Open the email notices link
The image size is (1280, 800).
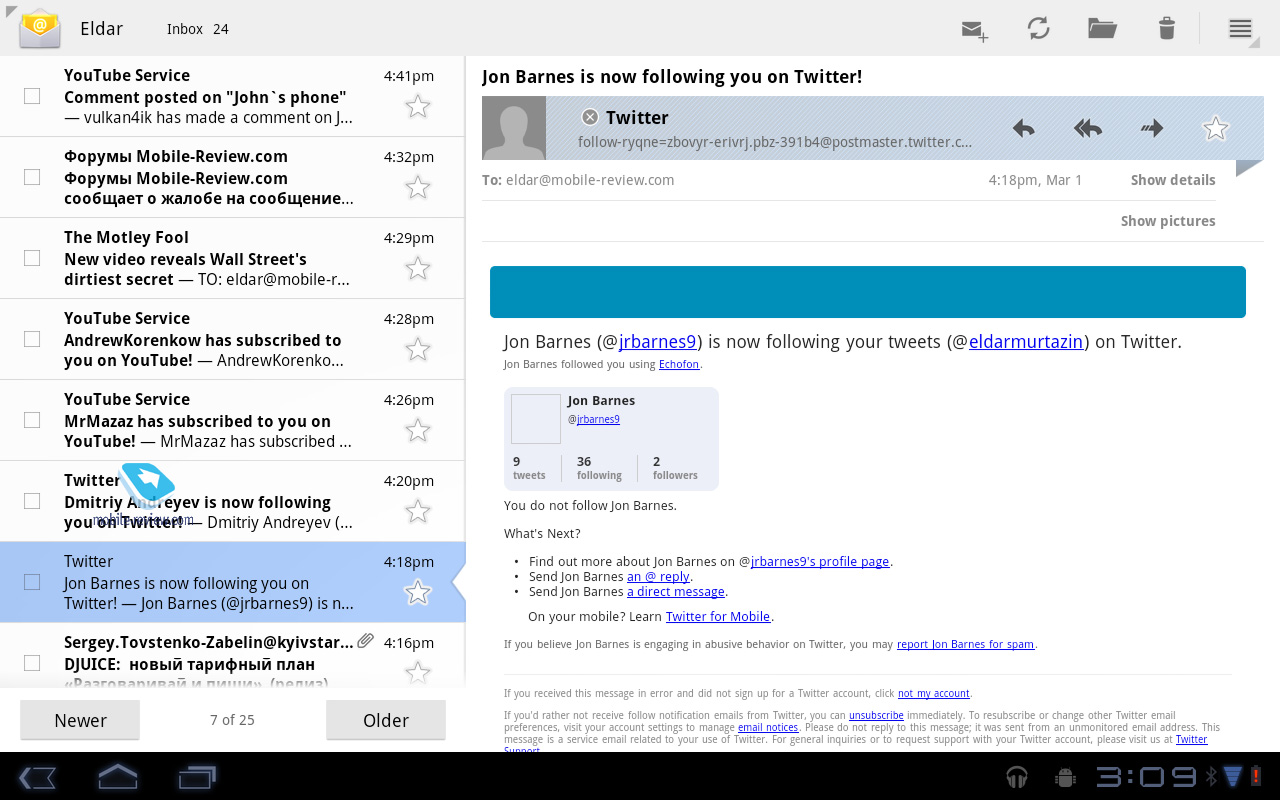pyautogui.click(x=768, y=728)
